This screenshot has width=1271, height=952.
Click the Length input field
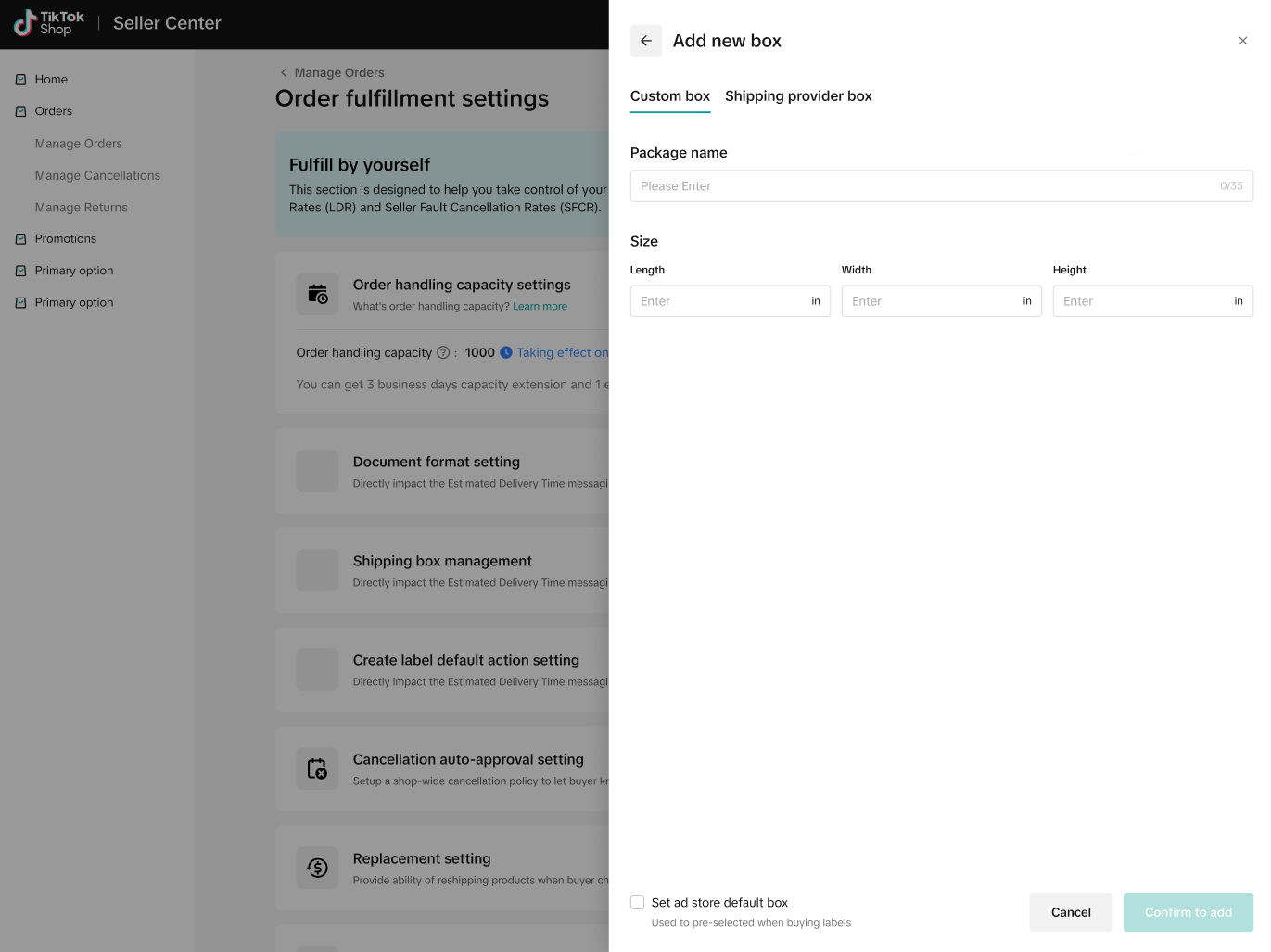720,301
